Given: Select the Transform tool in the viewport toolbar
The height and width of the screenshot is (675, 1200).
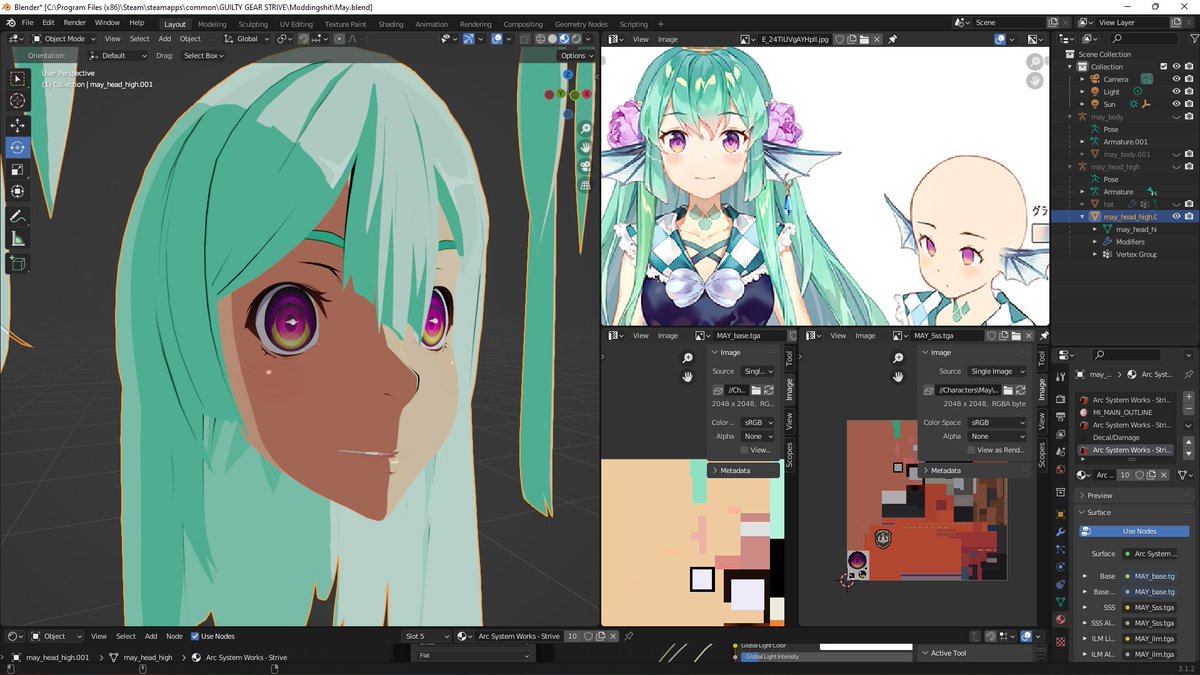Looking at the screenshot, I should [18, 191].
